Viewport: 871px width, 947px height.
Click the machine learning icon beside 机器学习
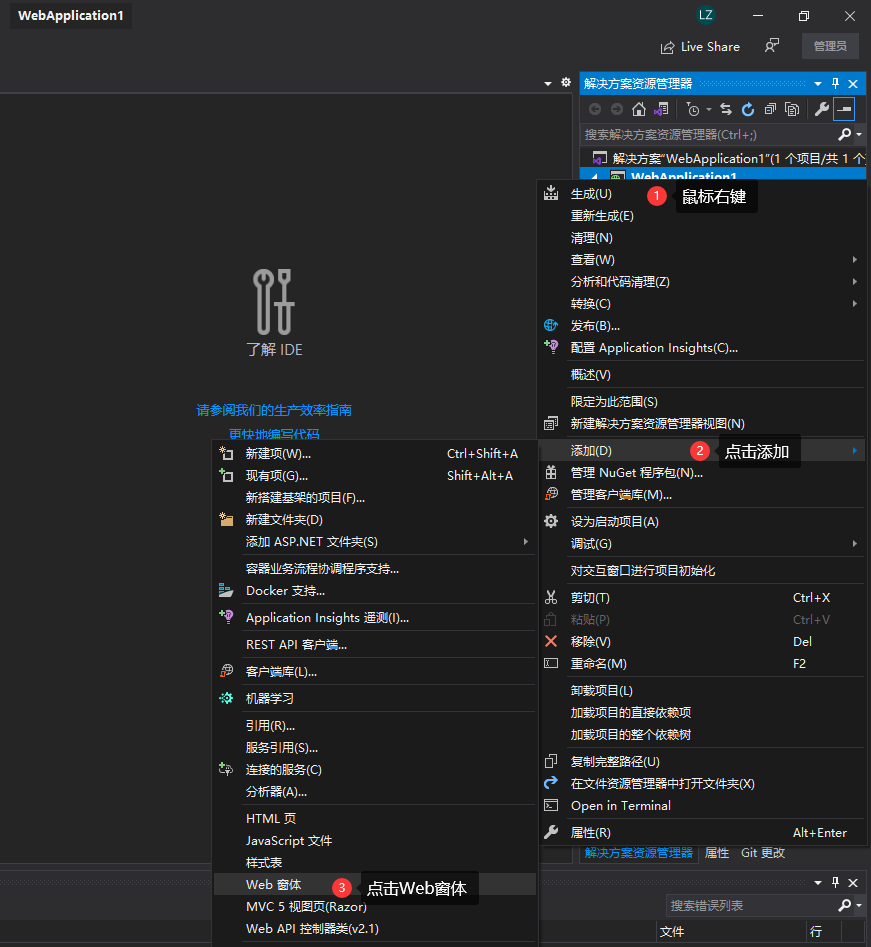226,698
